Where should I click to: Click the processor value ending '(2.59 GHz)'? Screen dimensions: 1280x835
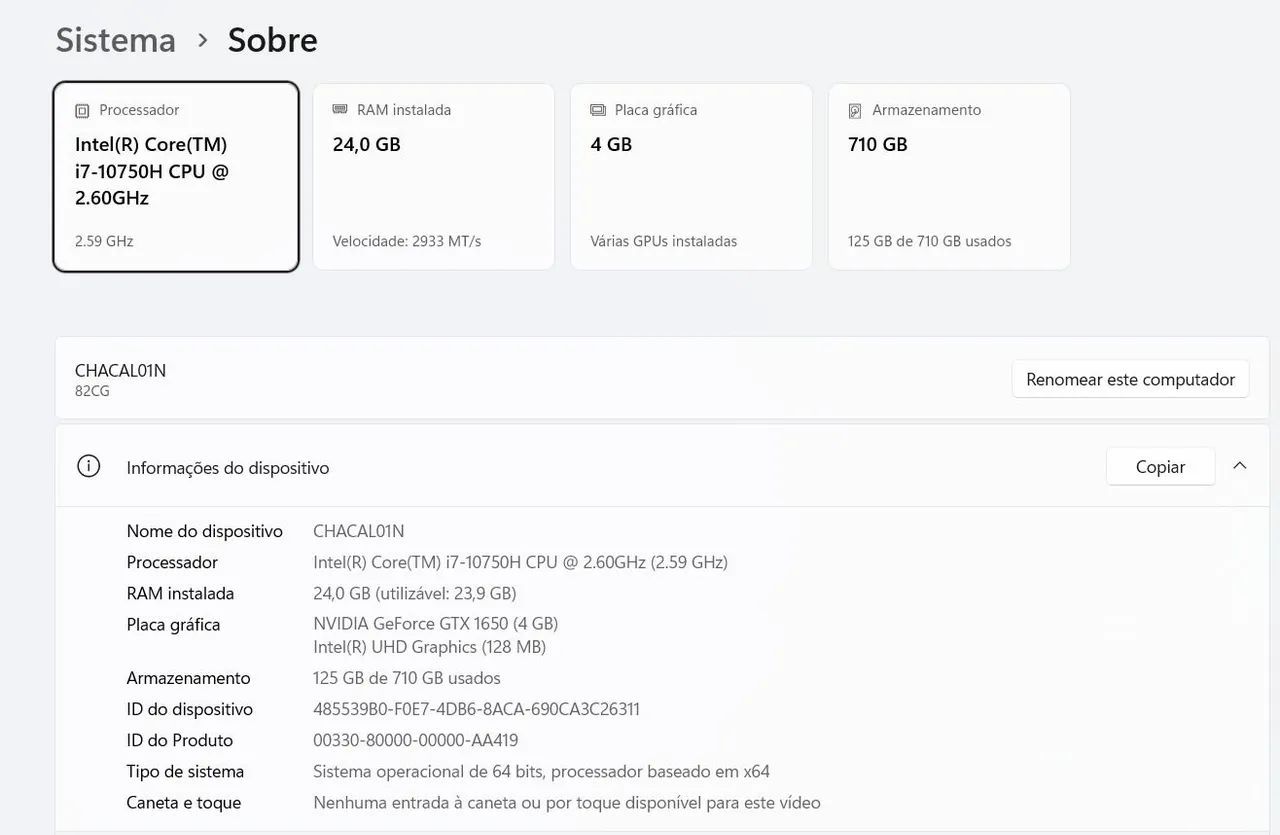(521, 562)
